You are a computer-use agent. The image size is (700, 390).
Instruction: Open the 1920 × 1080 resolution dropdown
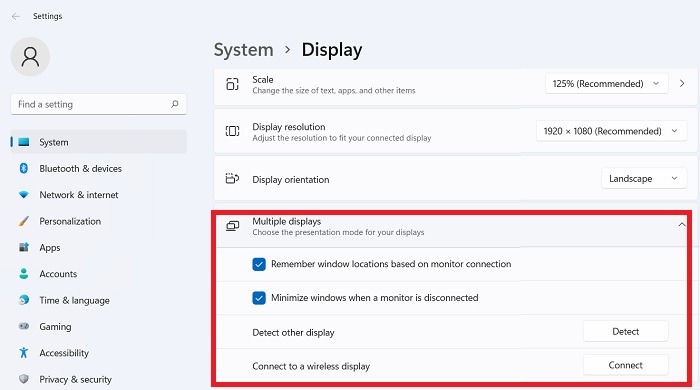click(611, 131)
